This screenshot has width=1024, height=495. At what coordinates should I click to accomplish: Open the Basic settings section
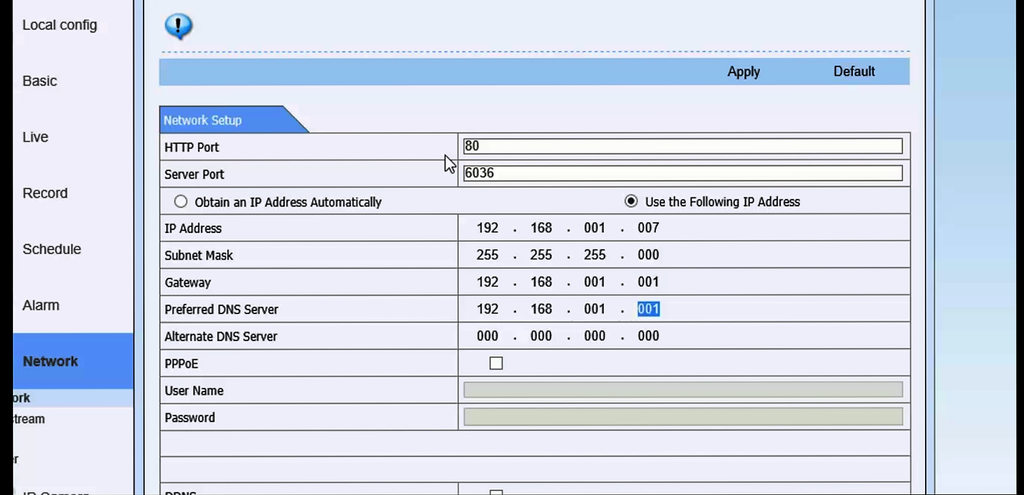click(39, 81)
